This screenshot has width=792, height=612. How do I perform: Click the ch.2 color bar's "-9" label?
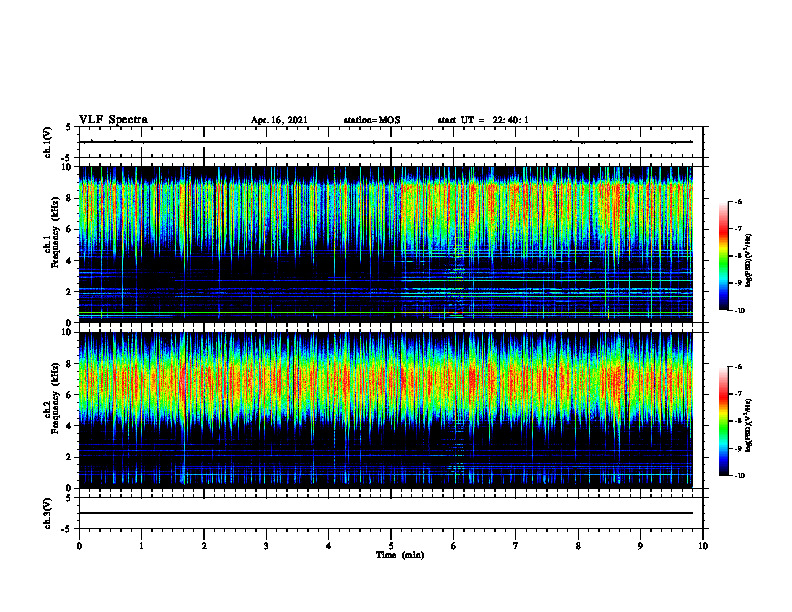point(738,448)
